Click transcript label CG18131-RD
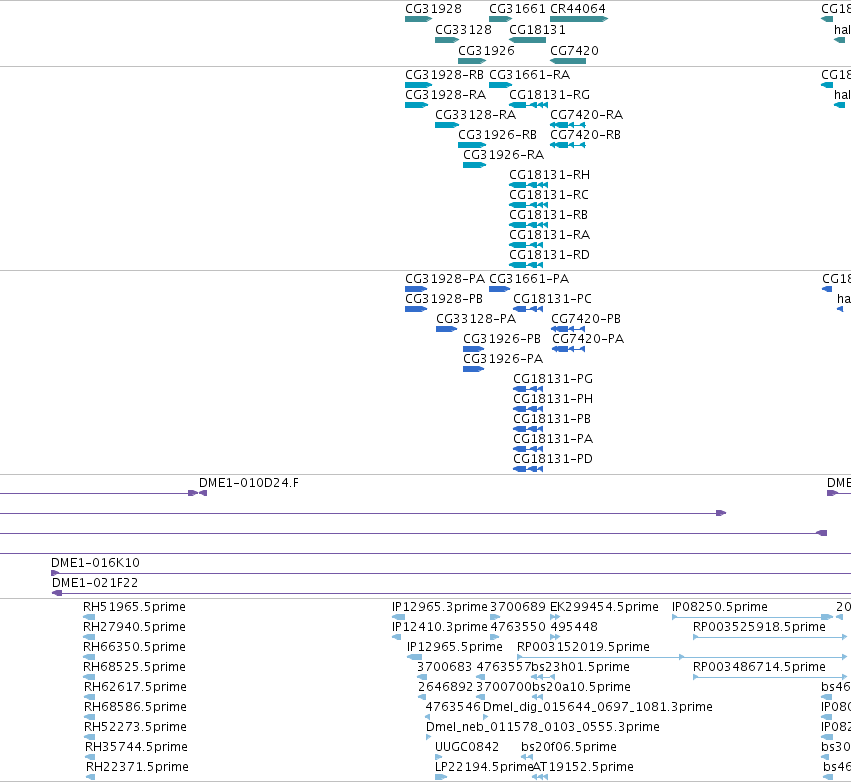Screen dimensions: 851x782 click(x=549, y=256)
